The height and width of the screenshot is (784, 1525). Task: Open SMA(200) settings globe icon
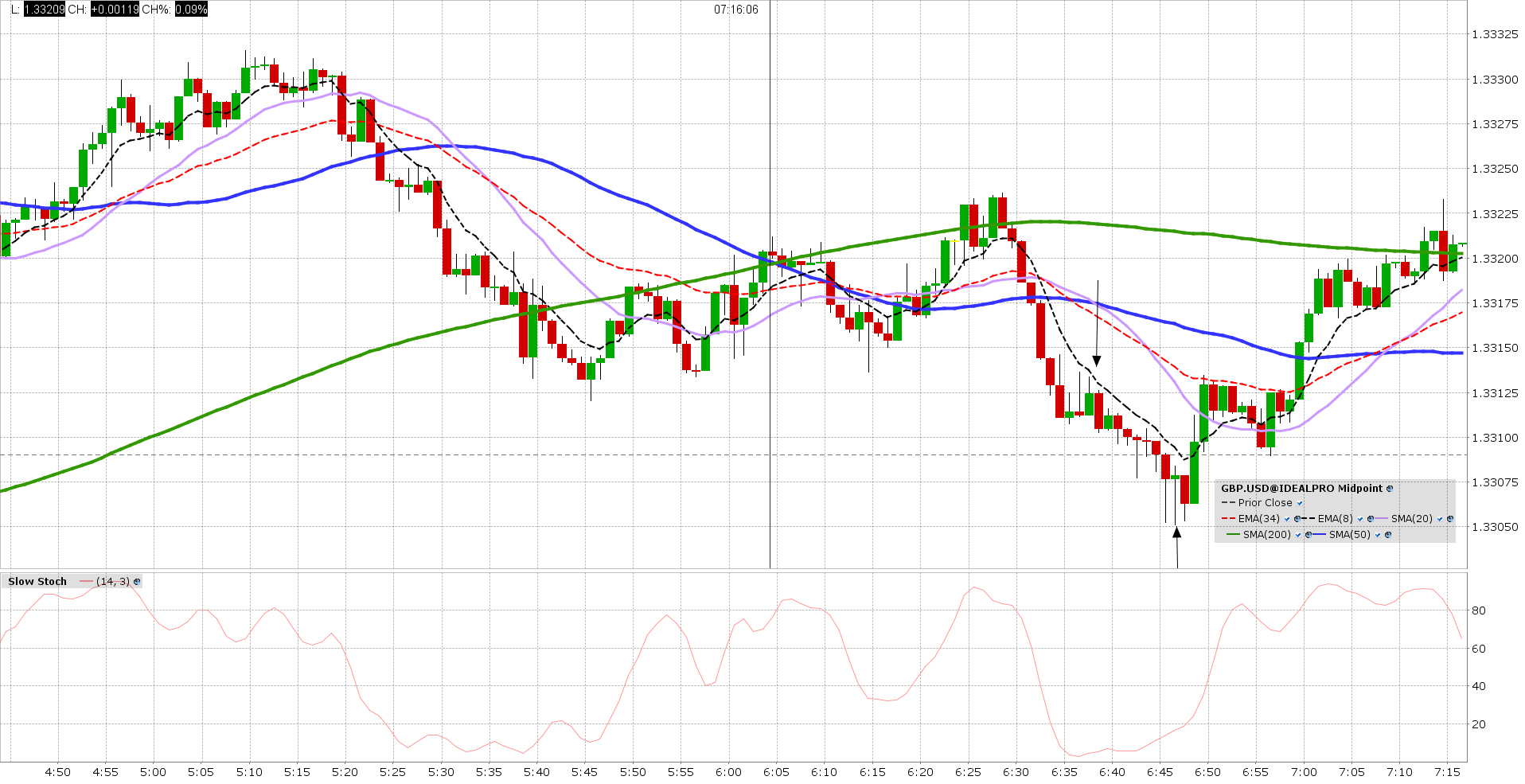point(1309,535)
